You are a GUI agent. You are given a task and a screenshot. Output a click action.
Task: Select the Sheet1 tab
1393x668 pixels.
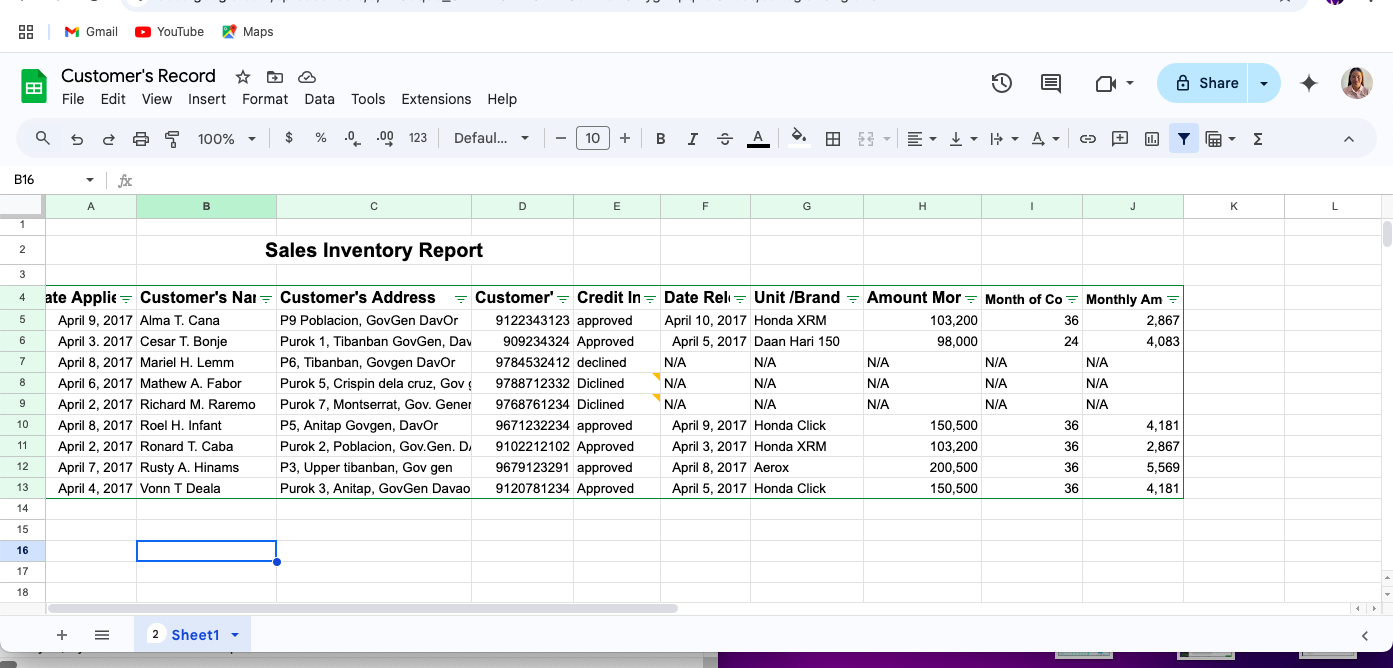point(195,635)
